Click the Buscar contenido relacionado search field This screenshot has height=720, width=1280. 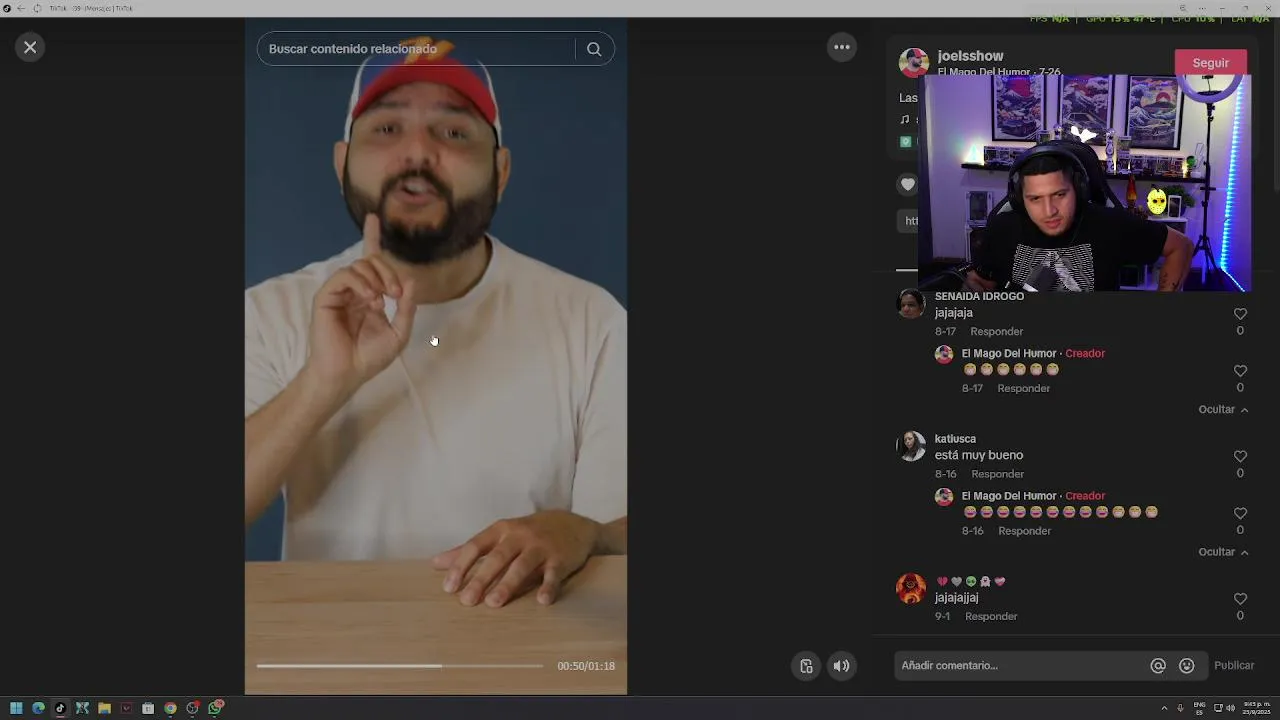tap(416, 49)
